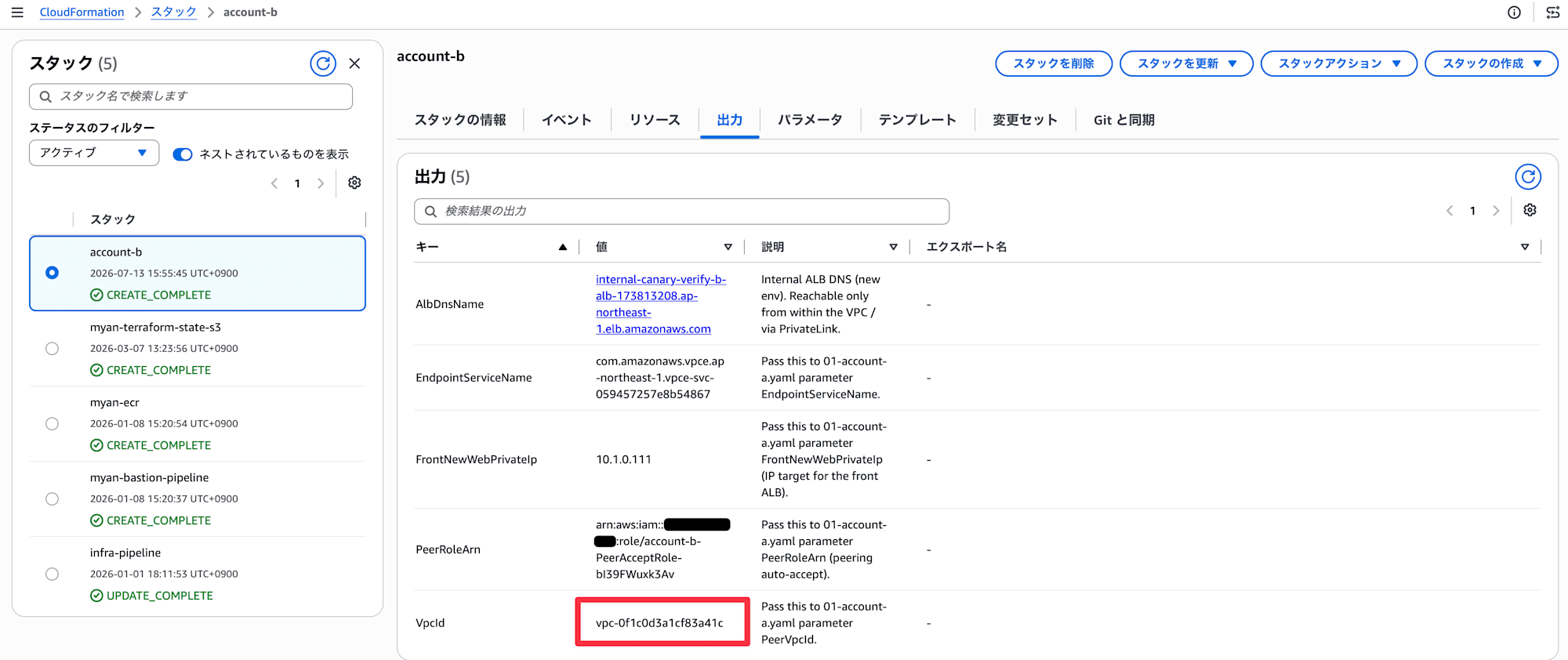Toggle the nested stacks display switch

183,154
